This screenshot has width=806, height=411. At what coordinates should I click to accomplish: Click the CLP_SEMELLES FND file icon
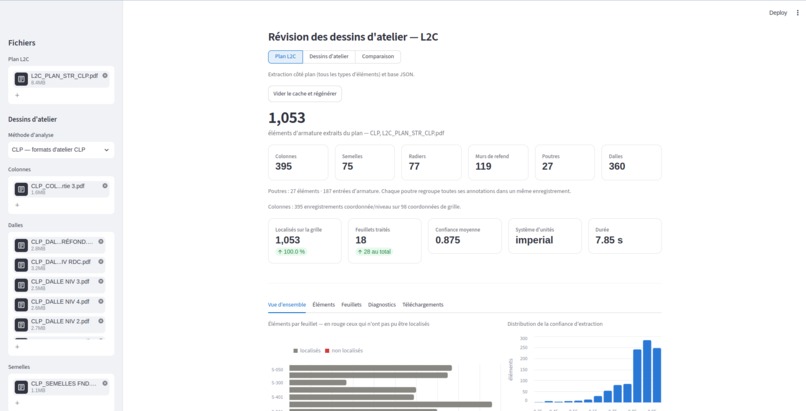click(21, 387)
